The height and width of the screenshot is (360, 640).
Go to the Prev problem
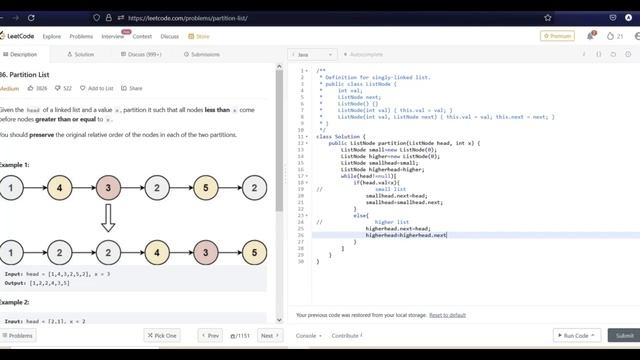[x=210, y=336]
